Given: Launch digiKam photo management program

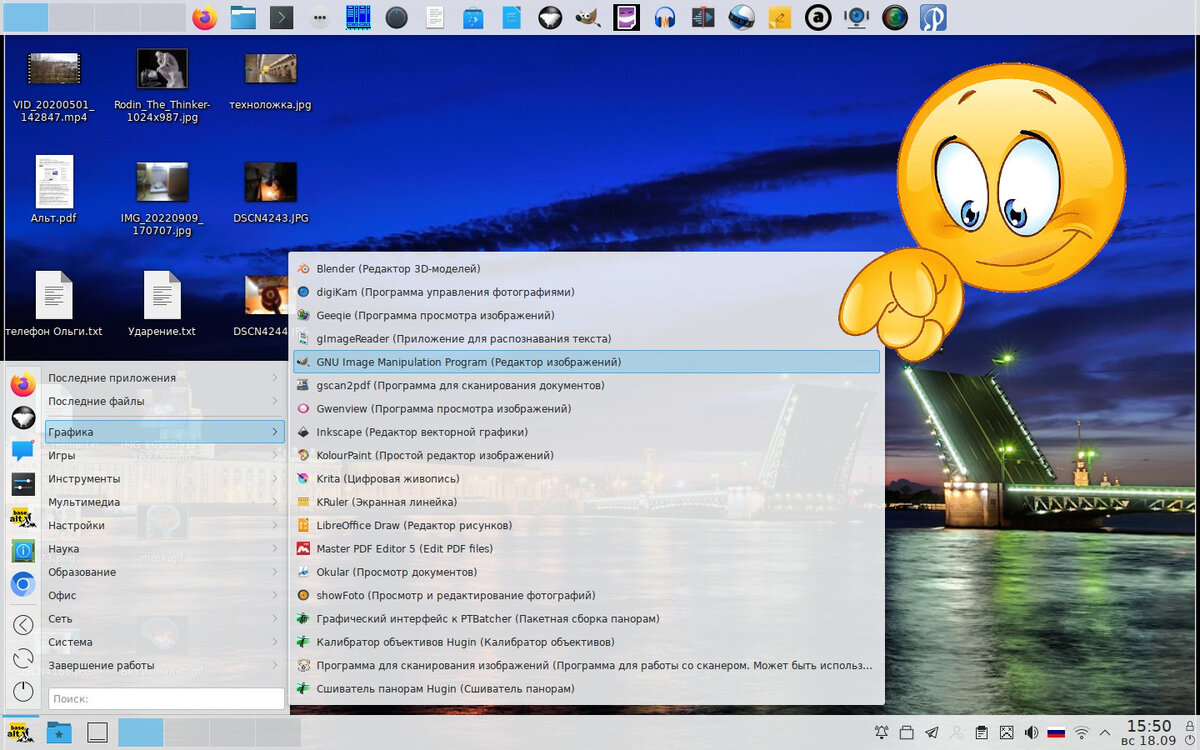Looking at the screenshot, I should [x=586, y=292].
